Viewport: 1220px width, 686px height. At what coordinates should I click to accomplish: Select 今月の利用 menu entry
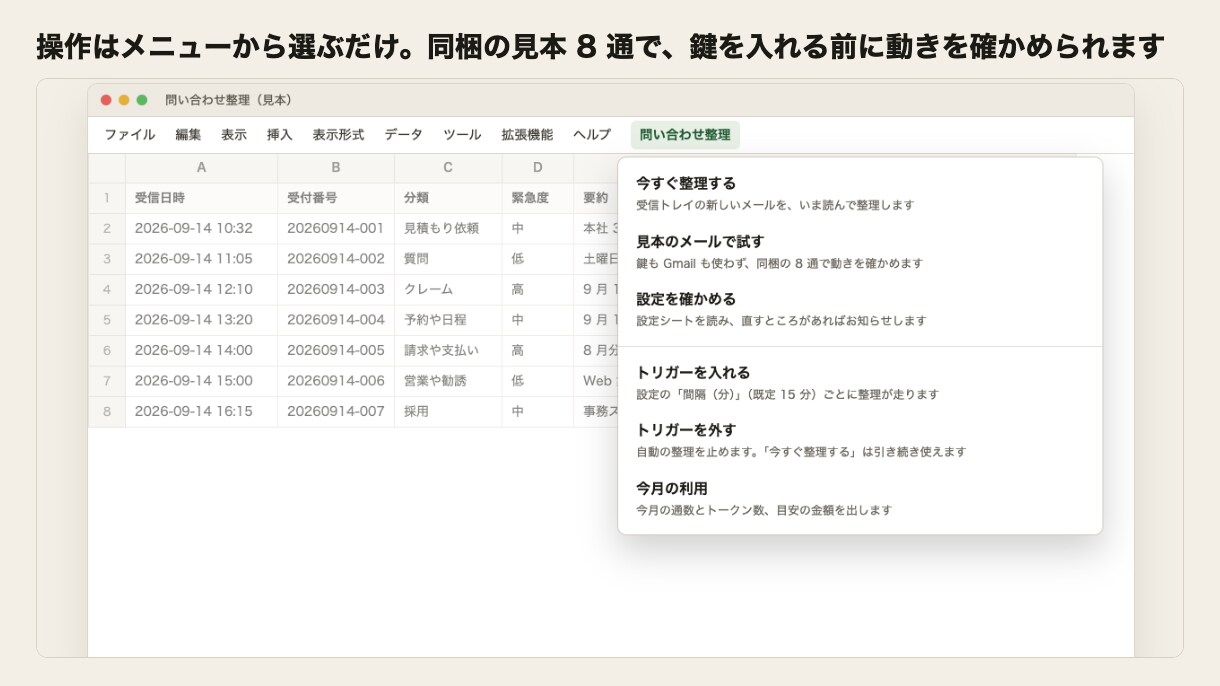click(860, 498)
